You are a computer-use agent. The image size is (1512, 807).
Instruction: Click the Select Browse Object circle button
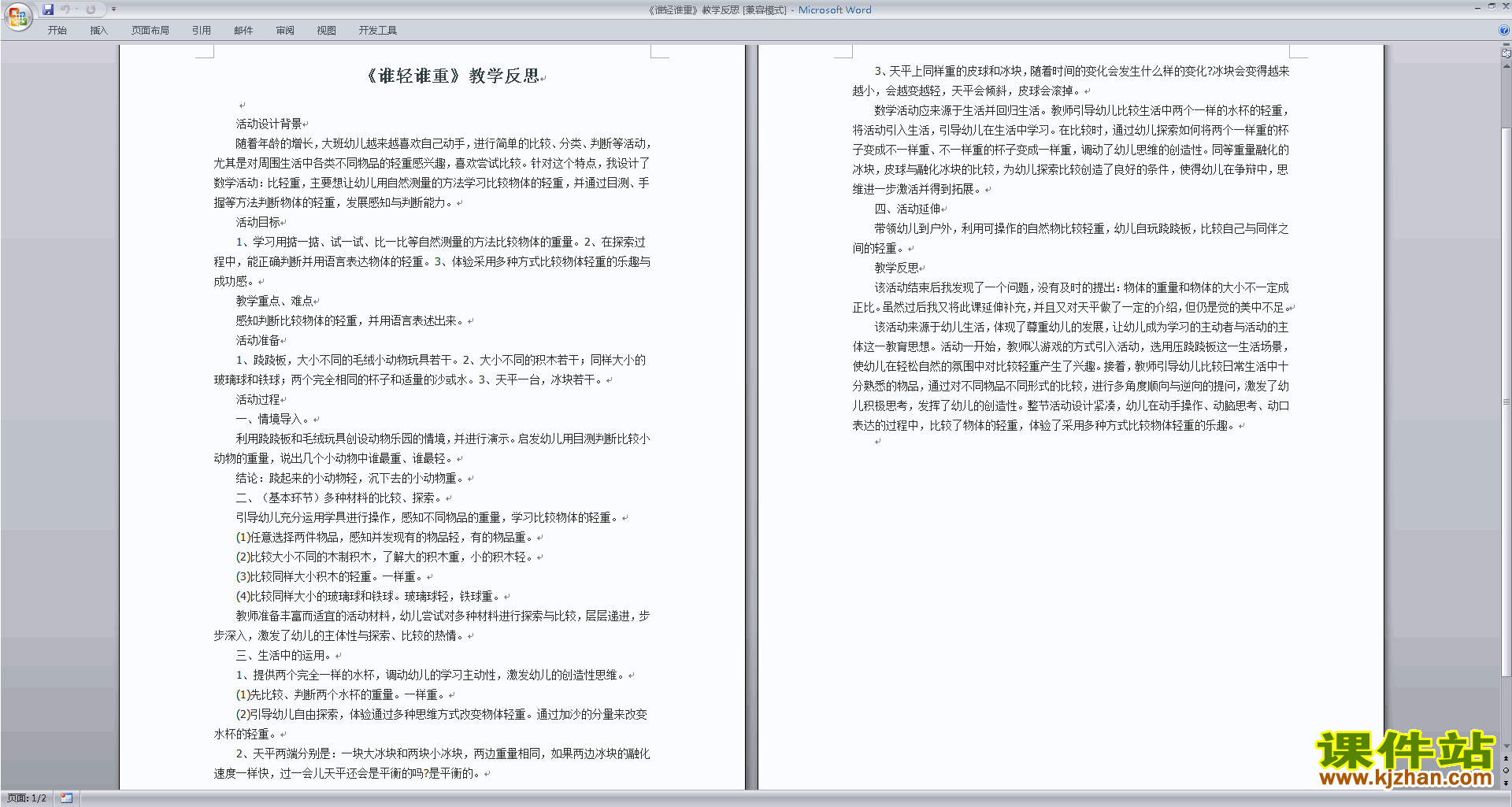1506,771
